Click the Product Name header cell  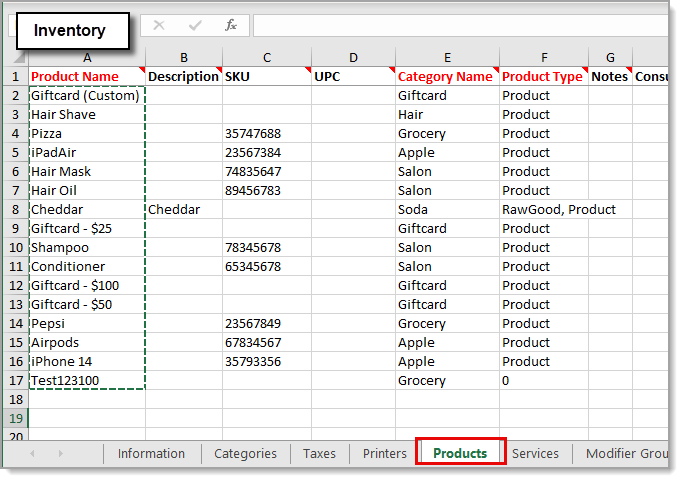[87, 77]
